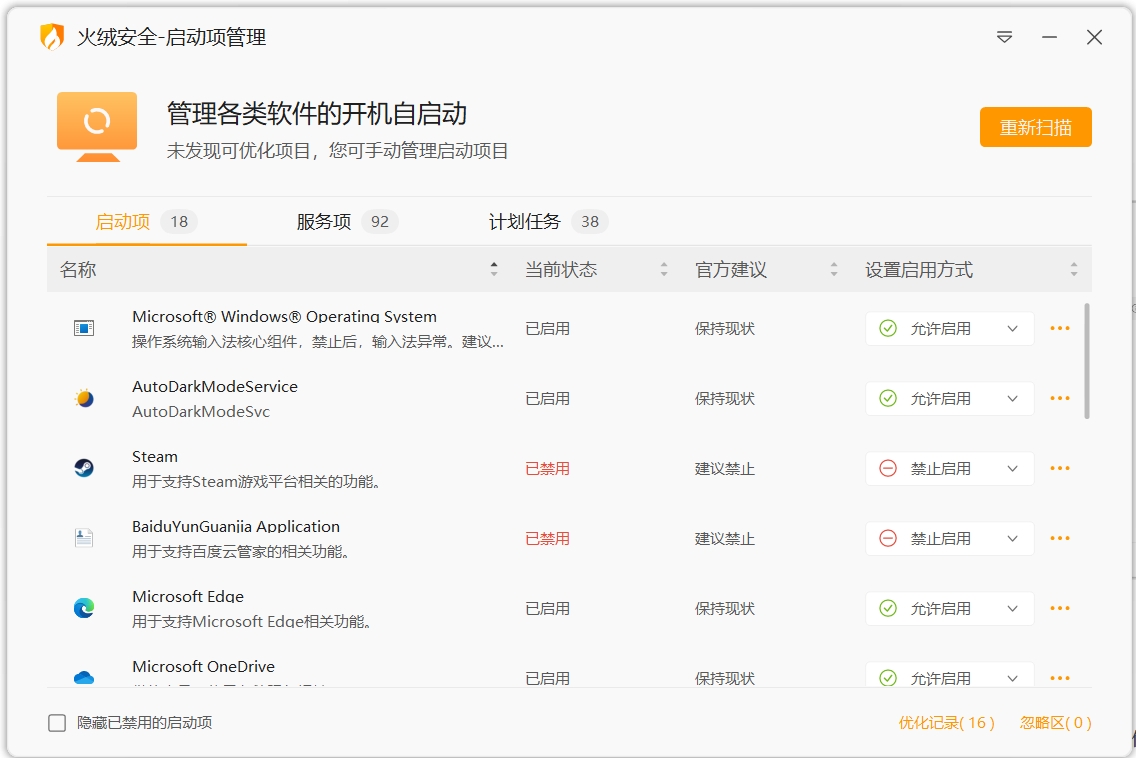This screenshot has height=758, width=1136.
Task: Select the Microsoft® Windows® Operating System entry name
Action: 284,316
